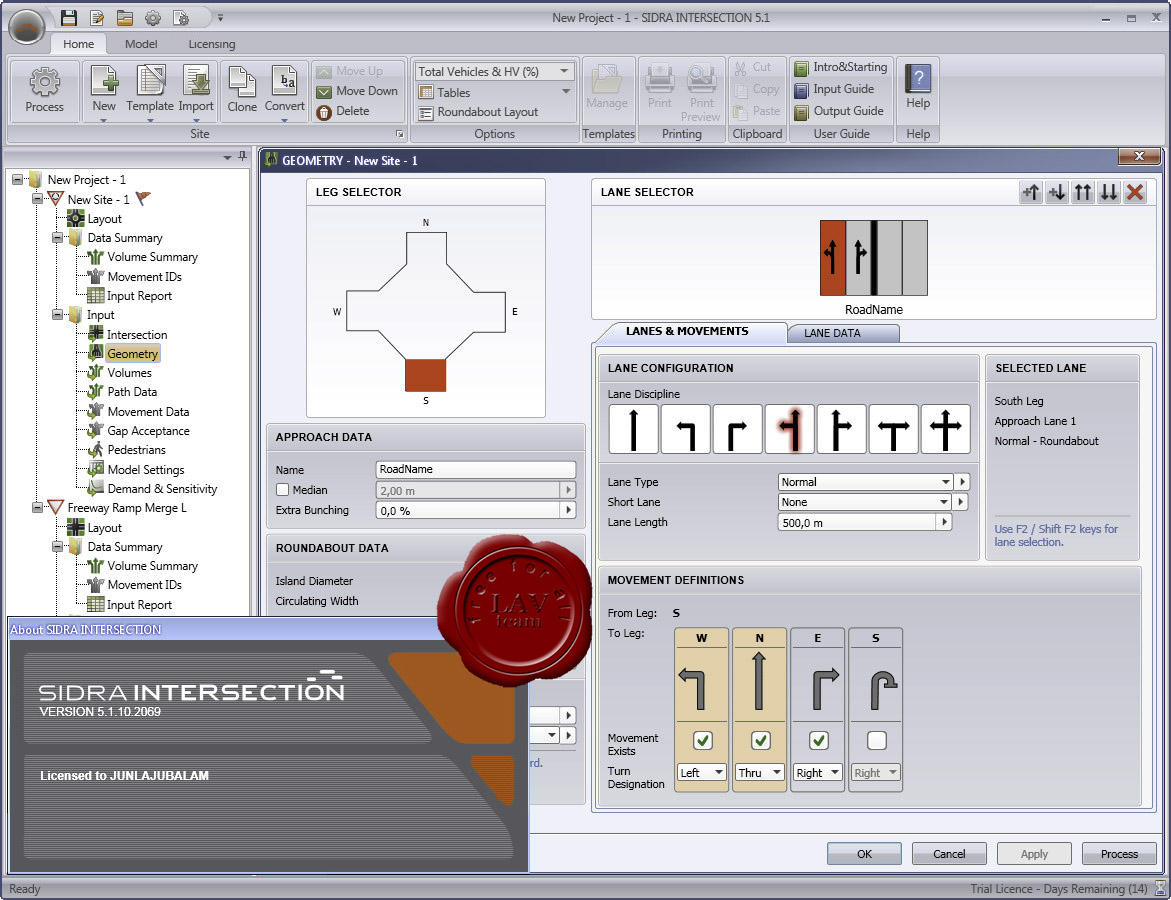Uncheck Movement Exists for W leg

[702, 740]
